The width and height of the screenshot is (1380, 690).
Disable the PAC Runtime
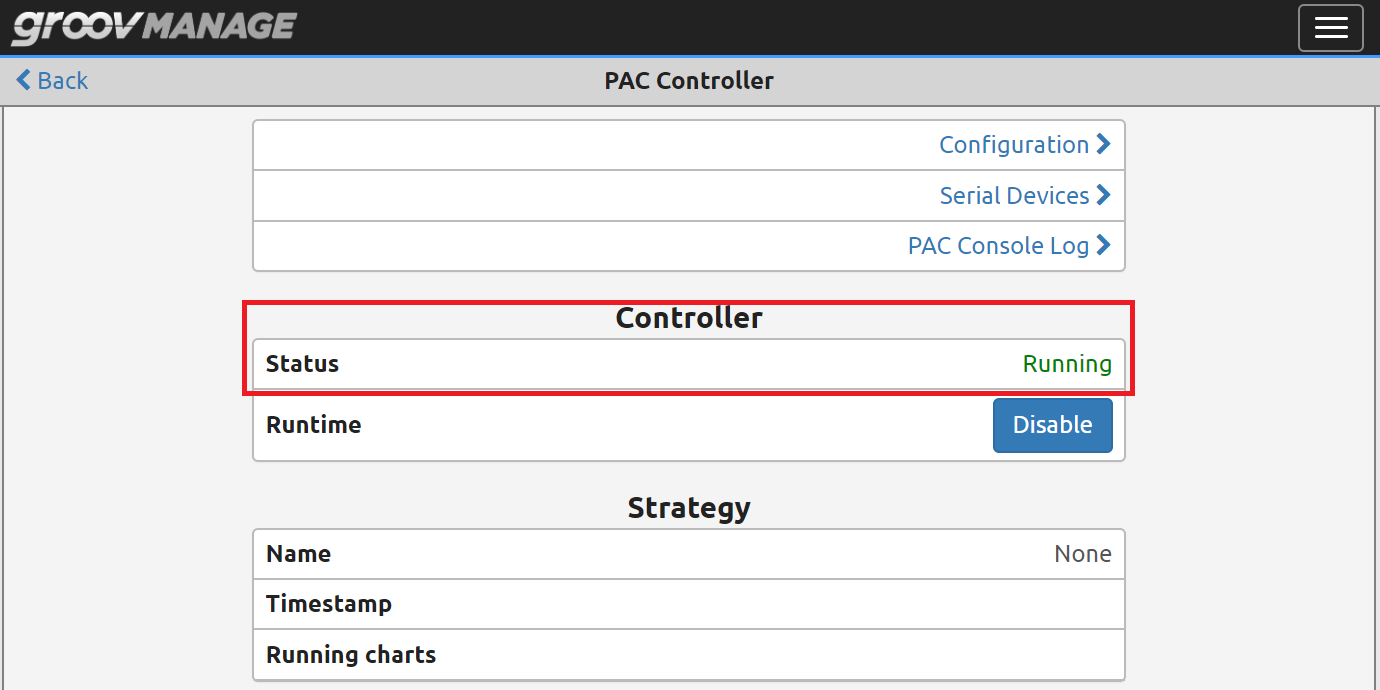point(1052,424)
